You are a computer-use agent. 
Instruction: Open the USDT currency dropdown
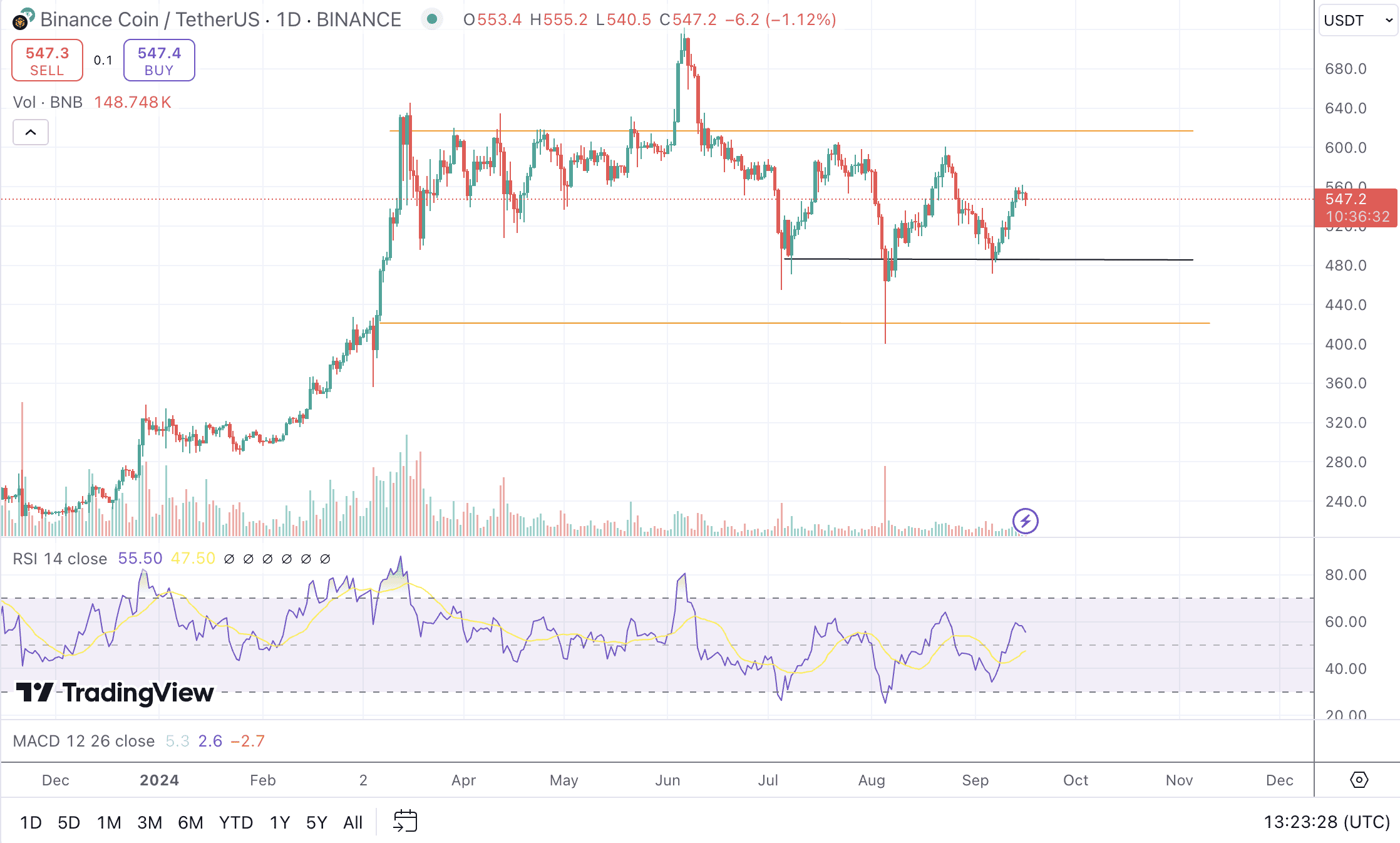(1358, 21)
